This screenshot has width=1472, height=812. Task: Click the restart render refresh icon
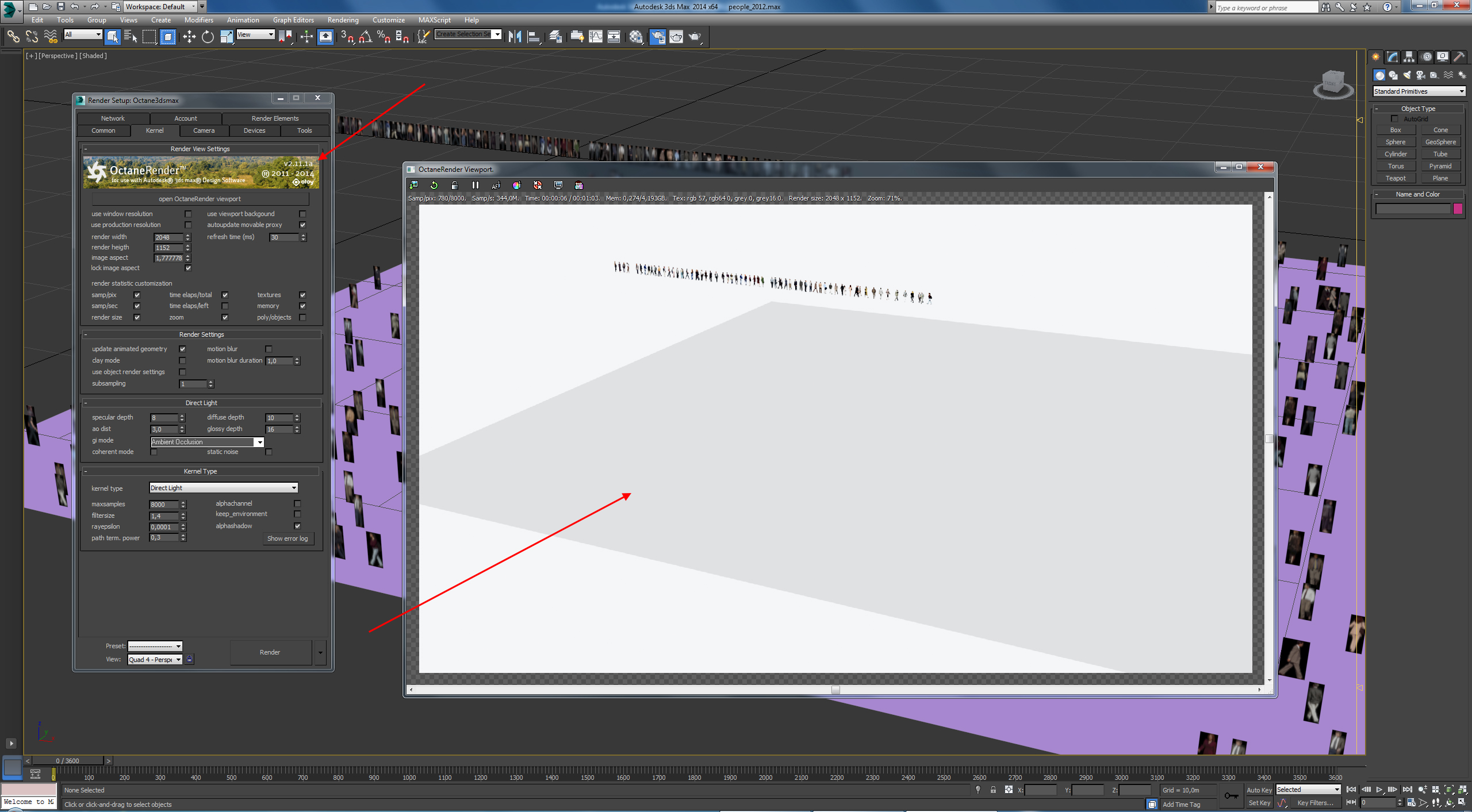[x=434, y=185]
